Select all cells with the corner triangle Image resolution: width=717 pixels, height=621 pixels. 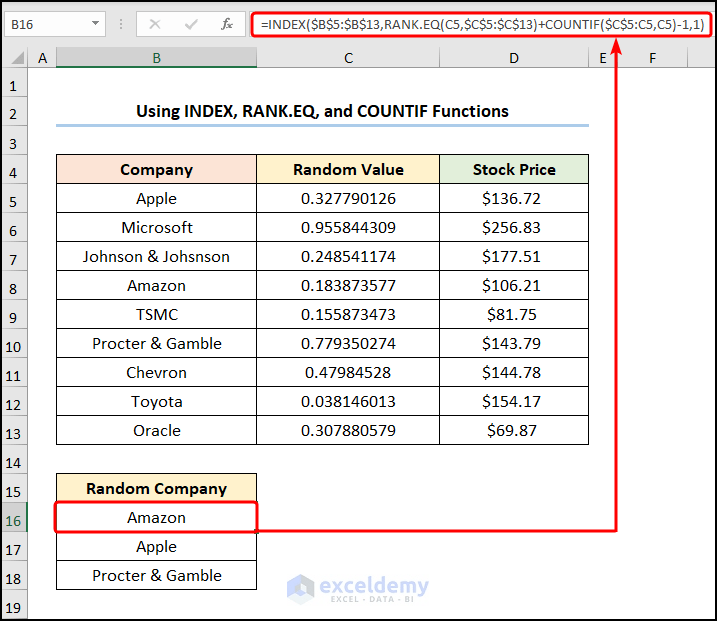click(x=18, y=58)
